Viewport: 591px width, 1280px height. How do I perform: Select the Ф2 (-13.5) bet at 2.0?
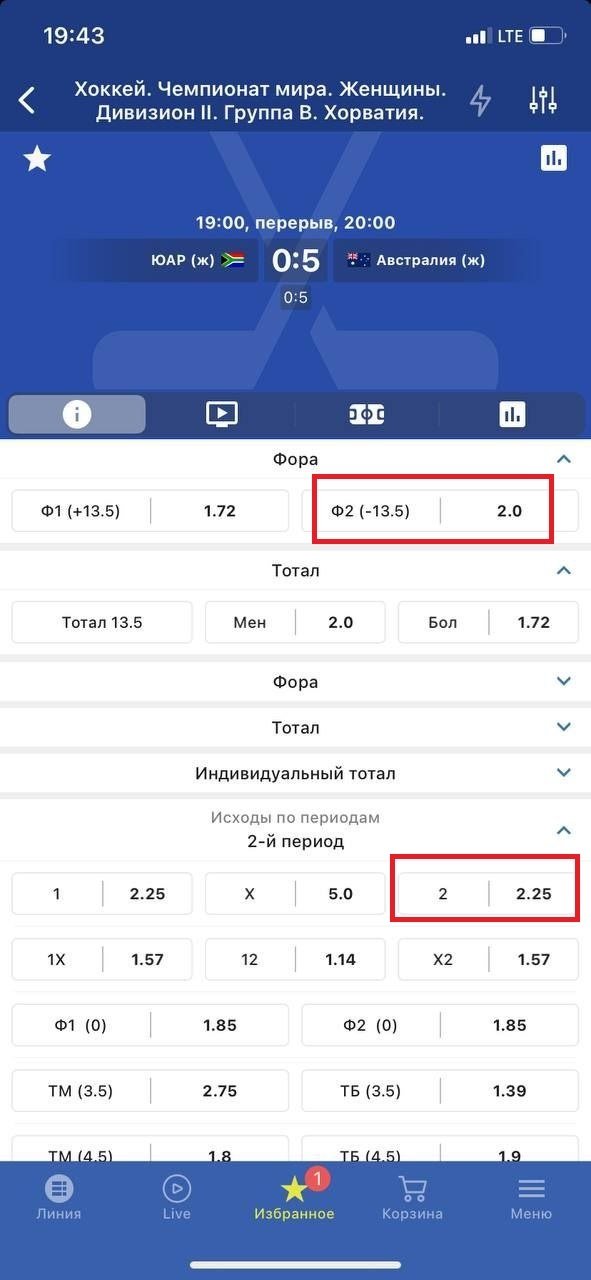[440, 511]
